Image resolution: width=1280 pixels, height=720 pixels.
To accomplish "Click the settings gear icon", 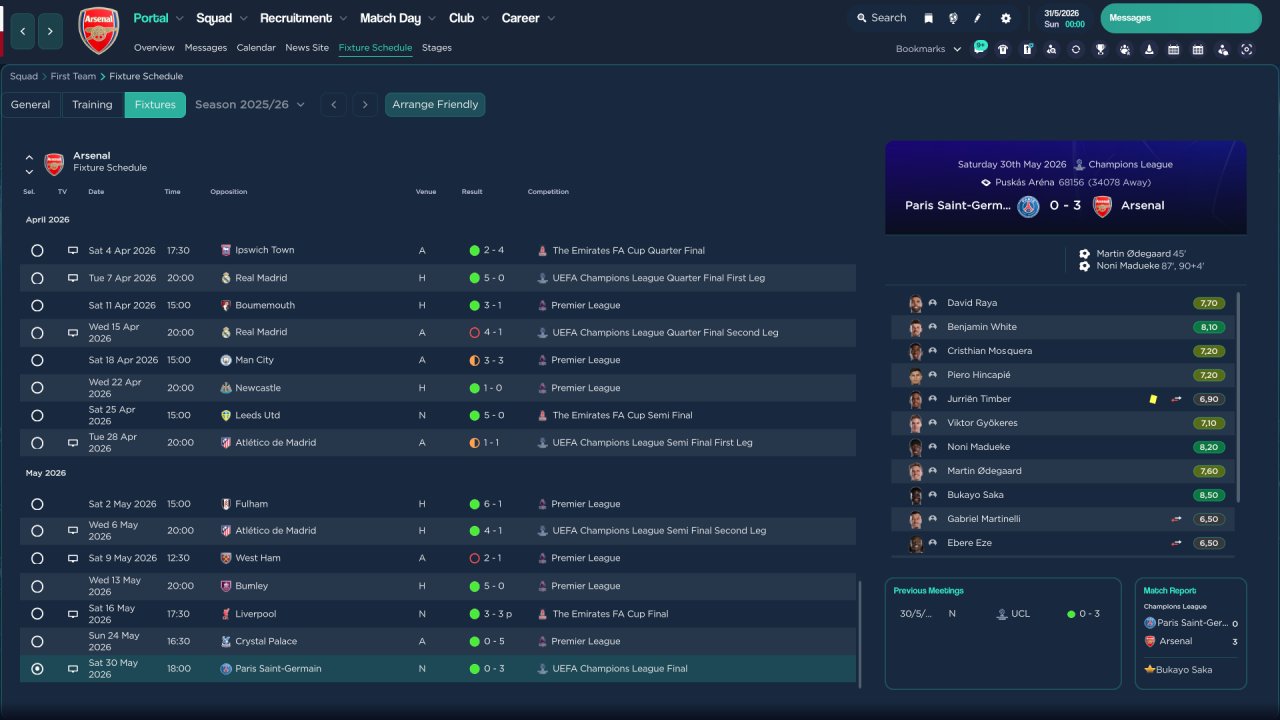I will click(1005, 18).
